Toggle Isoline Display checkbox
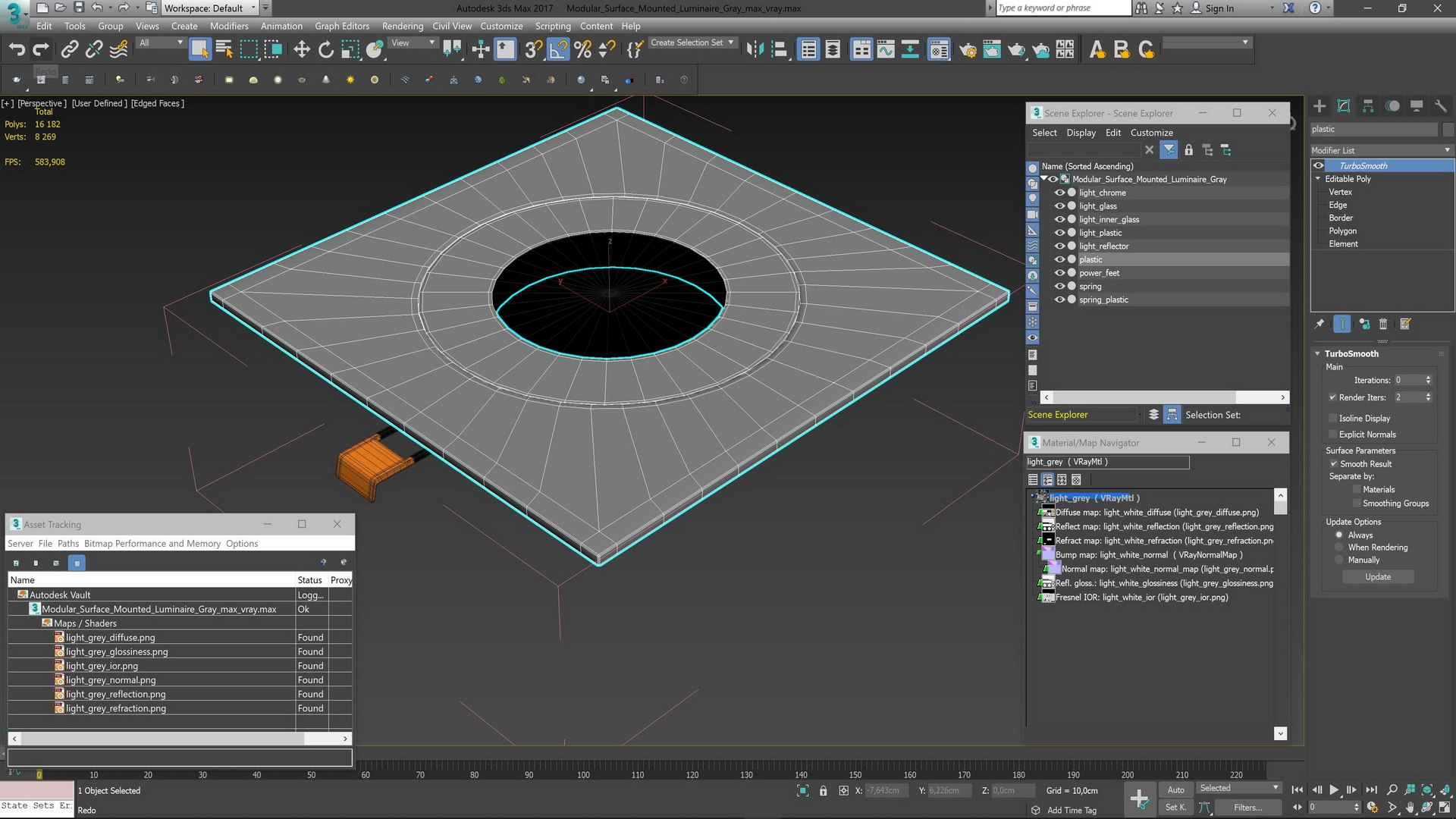 click(1333, 419)
